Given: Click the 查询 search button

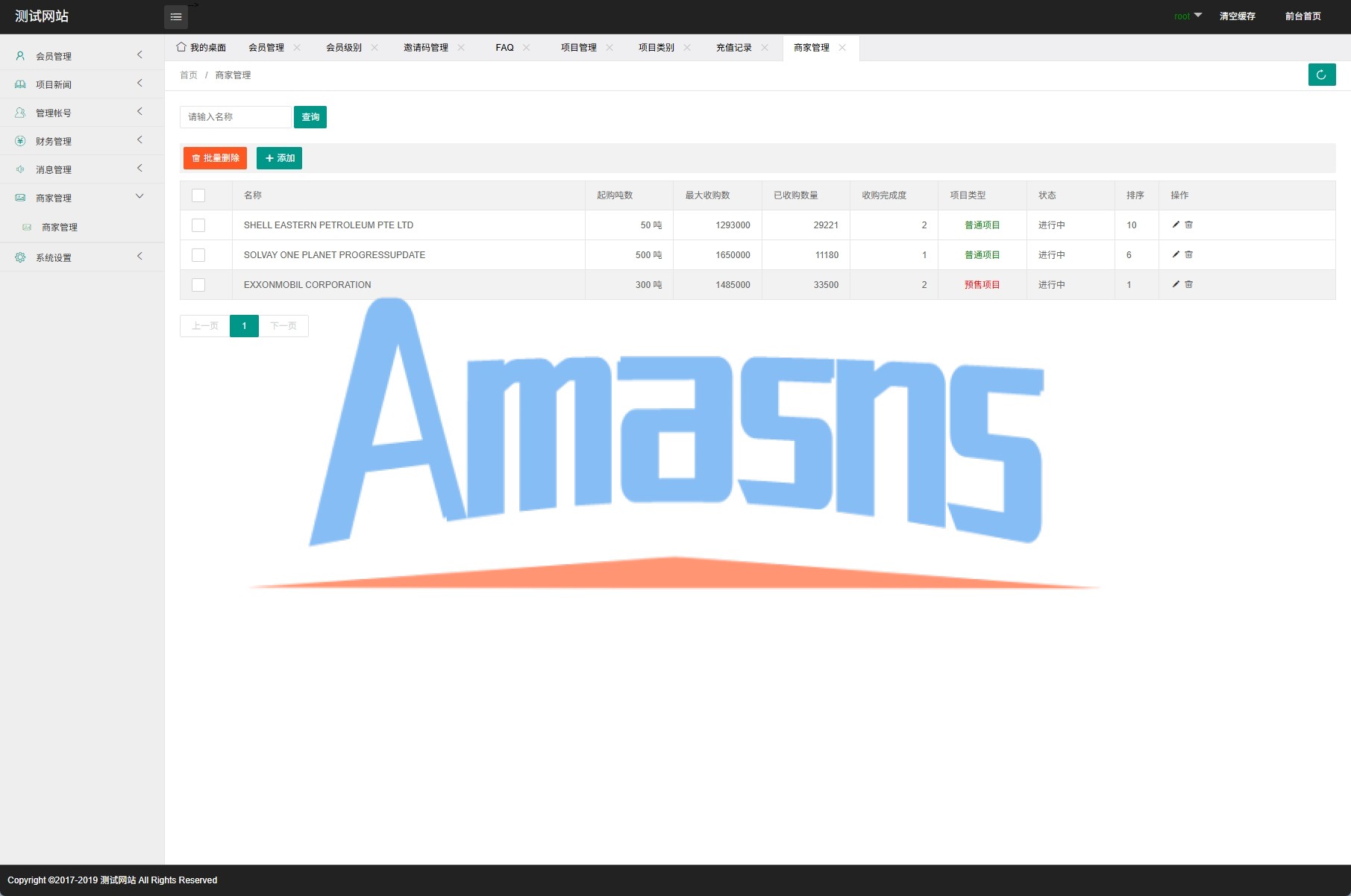Looking at the screenshot, I should pos(310,117).
